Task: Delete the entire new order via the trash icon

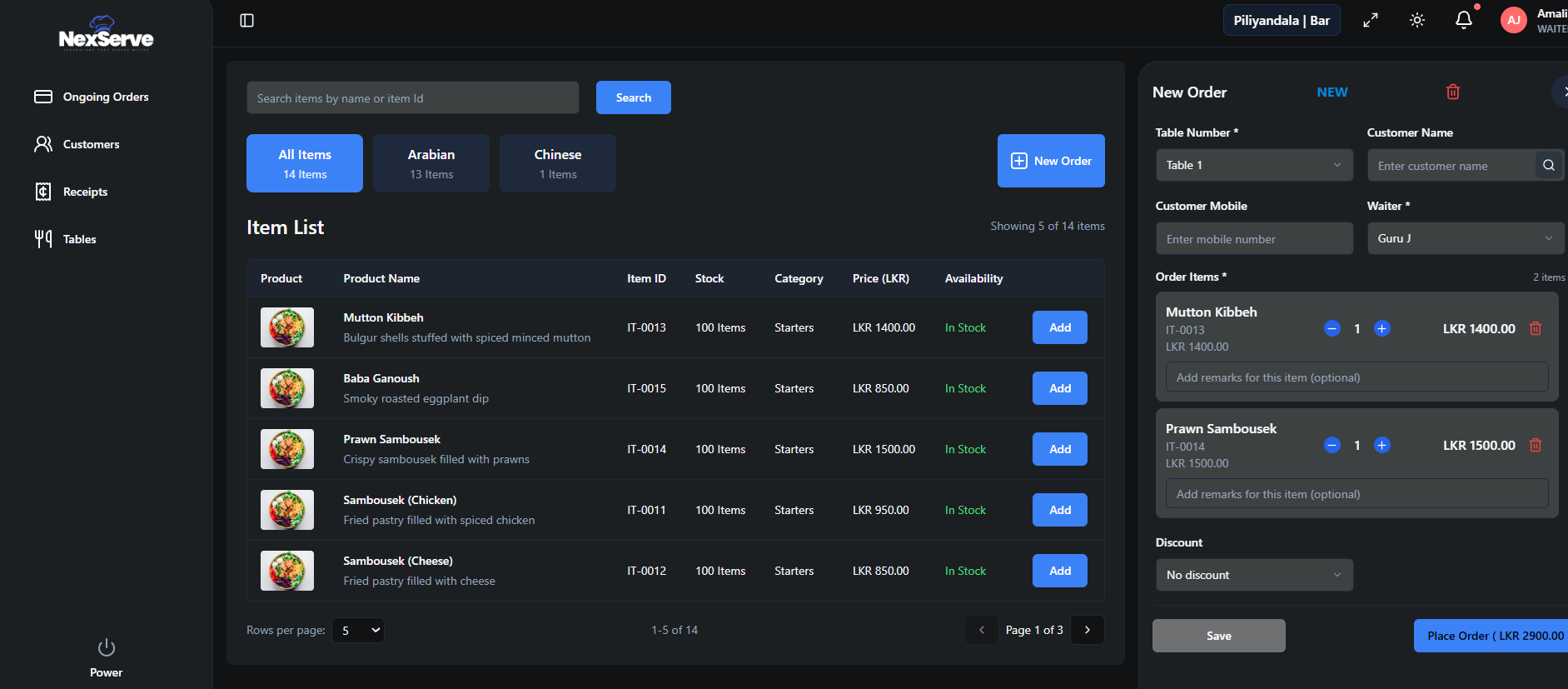Action: pos(1452,92)
